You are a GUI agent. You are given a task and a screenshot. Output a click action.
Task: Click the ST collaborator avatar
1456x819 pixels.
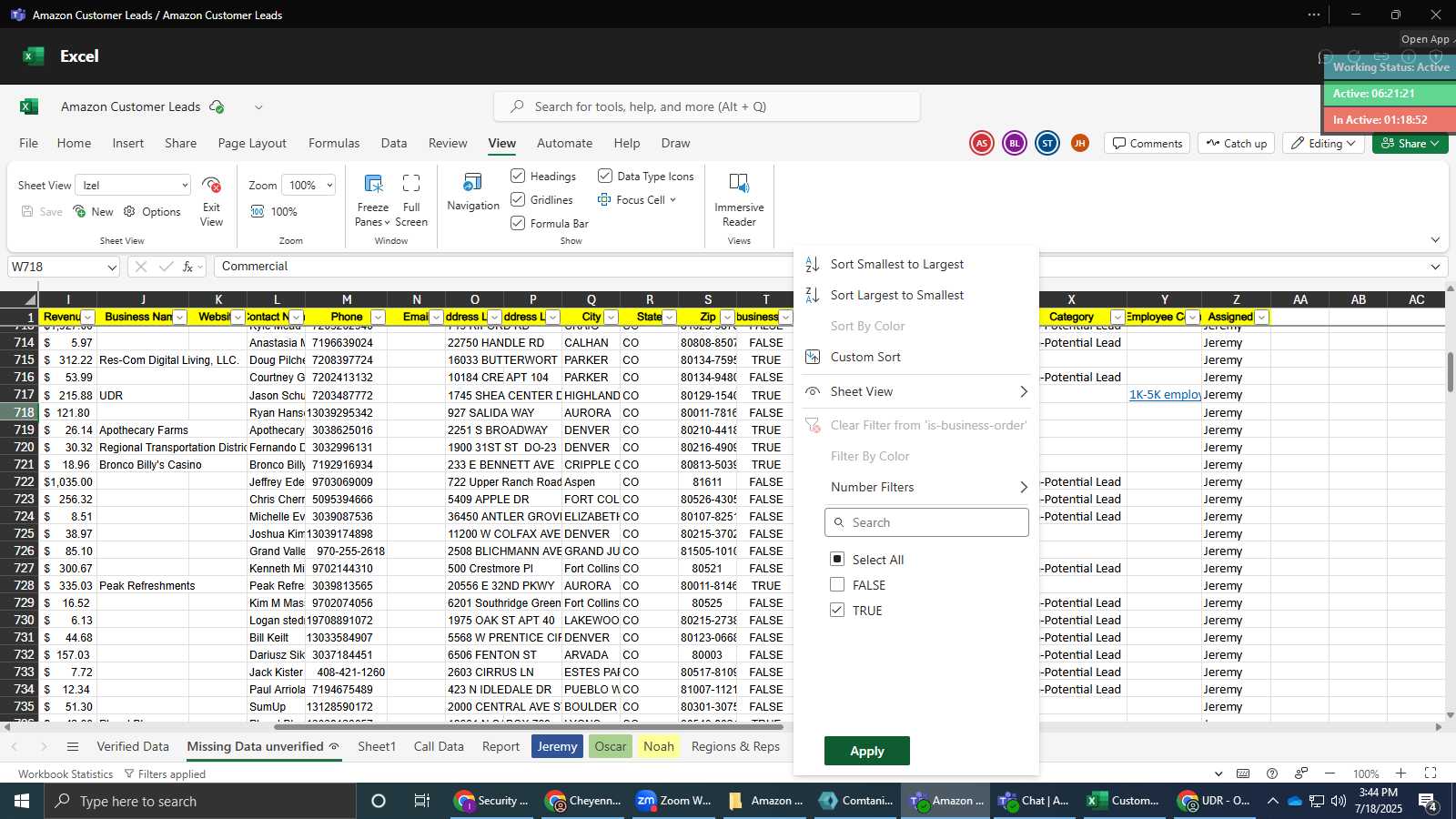point(1047,143)
